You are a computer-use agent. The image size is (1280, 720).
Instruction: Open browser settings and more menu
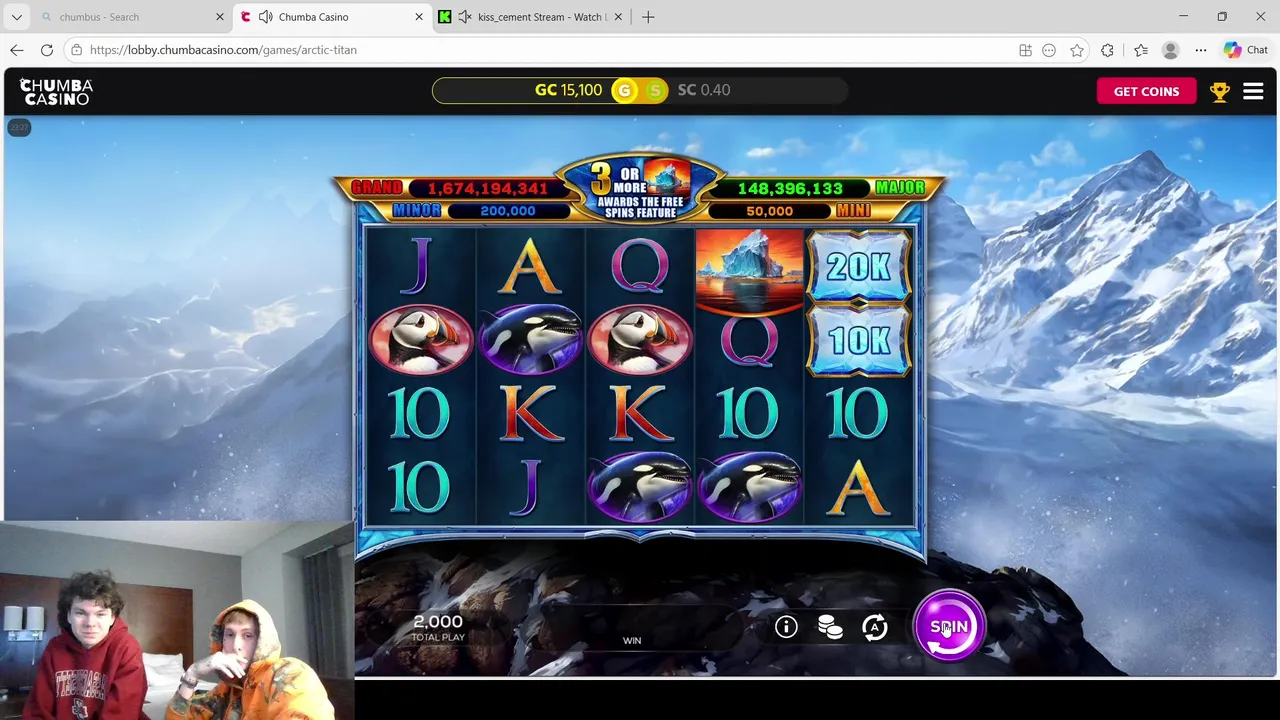click(1201, 50)
